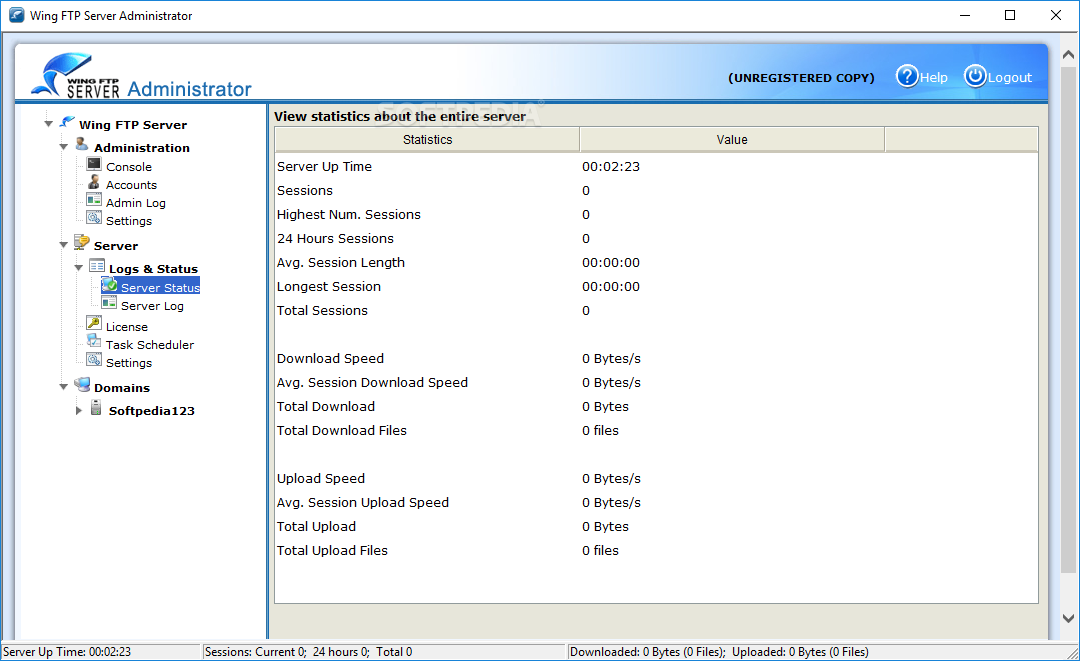
Task: Click the Wing FTP Server root tree icon
Action: point(68,123)
